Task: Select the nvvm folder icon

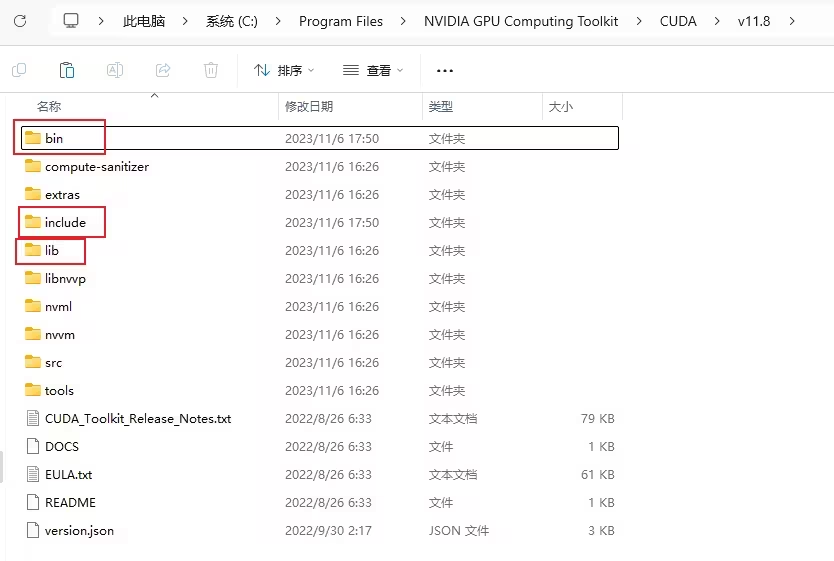Action: pos(33,334)
